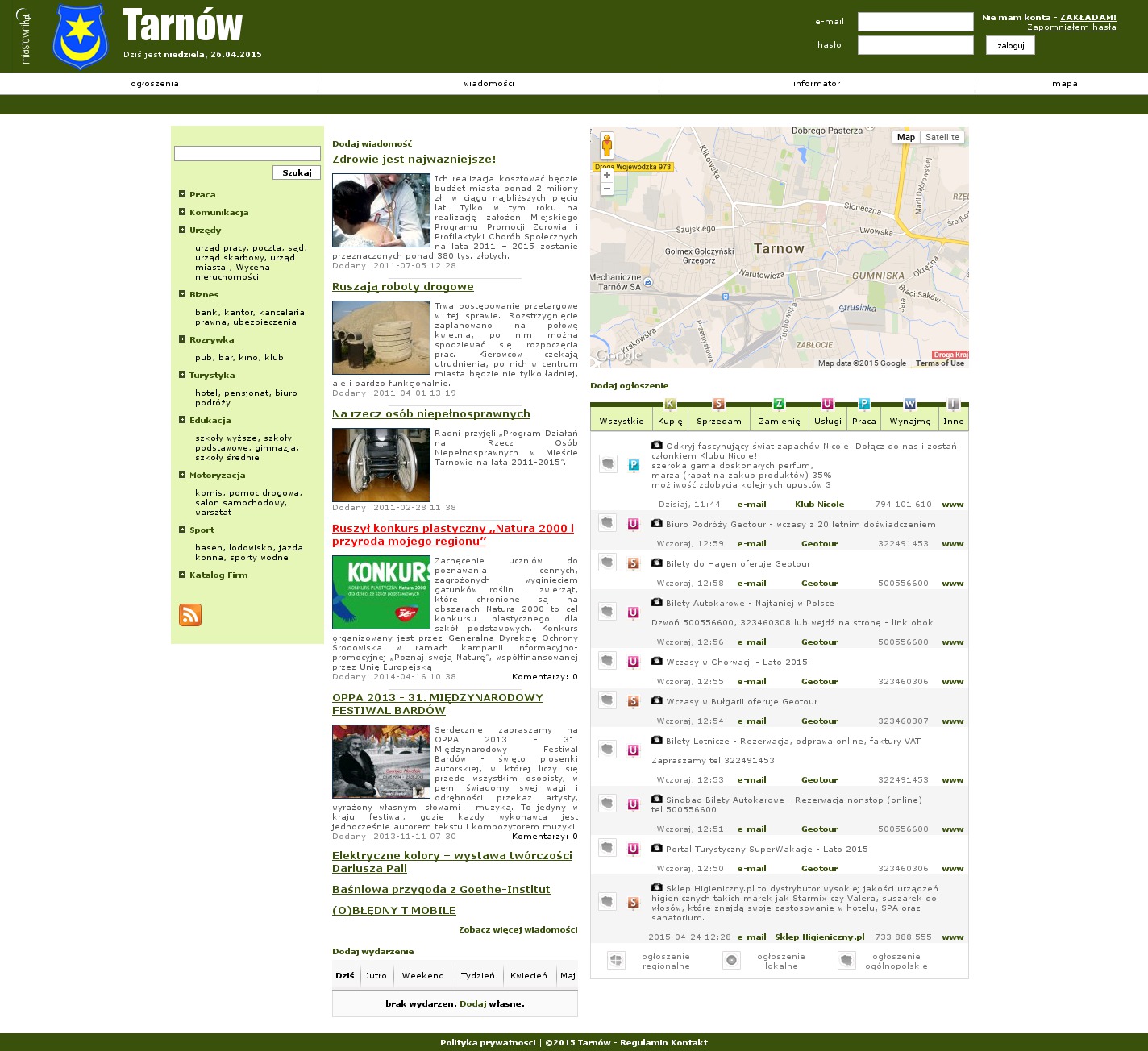1148x1051 pixels.
Task: Open the 'Zobacz więcej wiadomości' link
Action: (518, 929)
